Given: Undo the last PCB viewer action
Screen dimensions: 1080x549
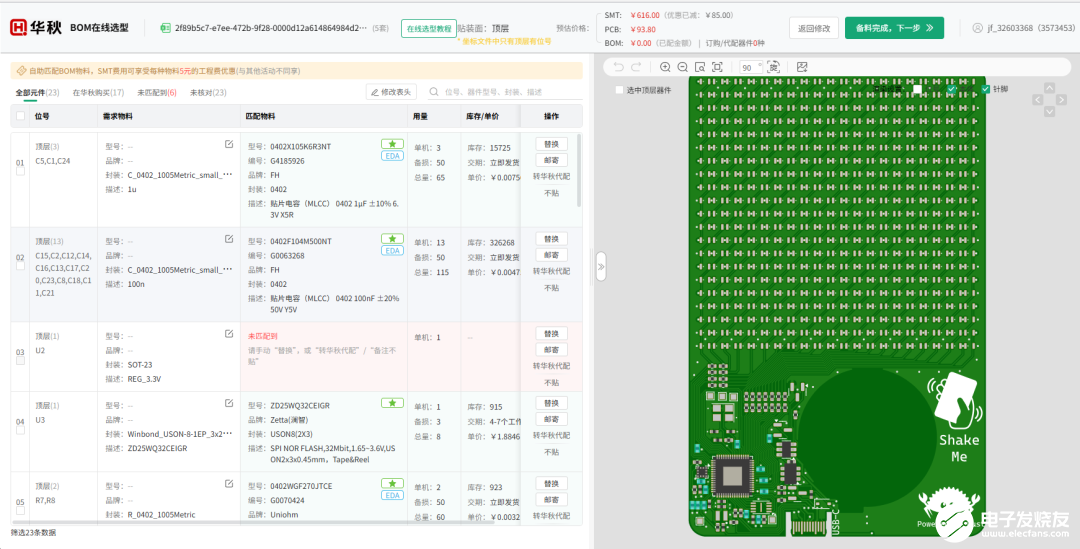Looking at the screenshot, I should tap(618, 67).
